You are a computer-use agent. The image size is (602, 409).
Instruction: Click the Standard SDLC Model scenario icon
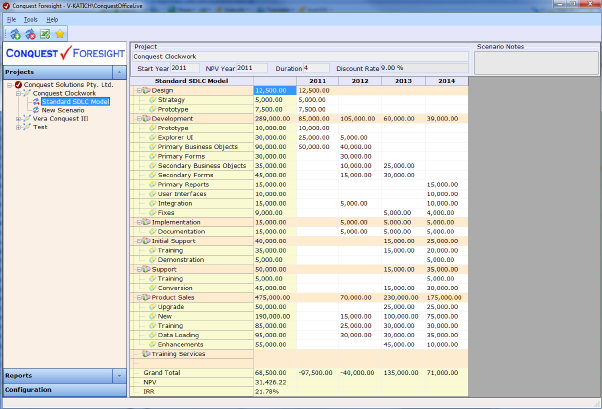(36, 101)
